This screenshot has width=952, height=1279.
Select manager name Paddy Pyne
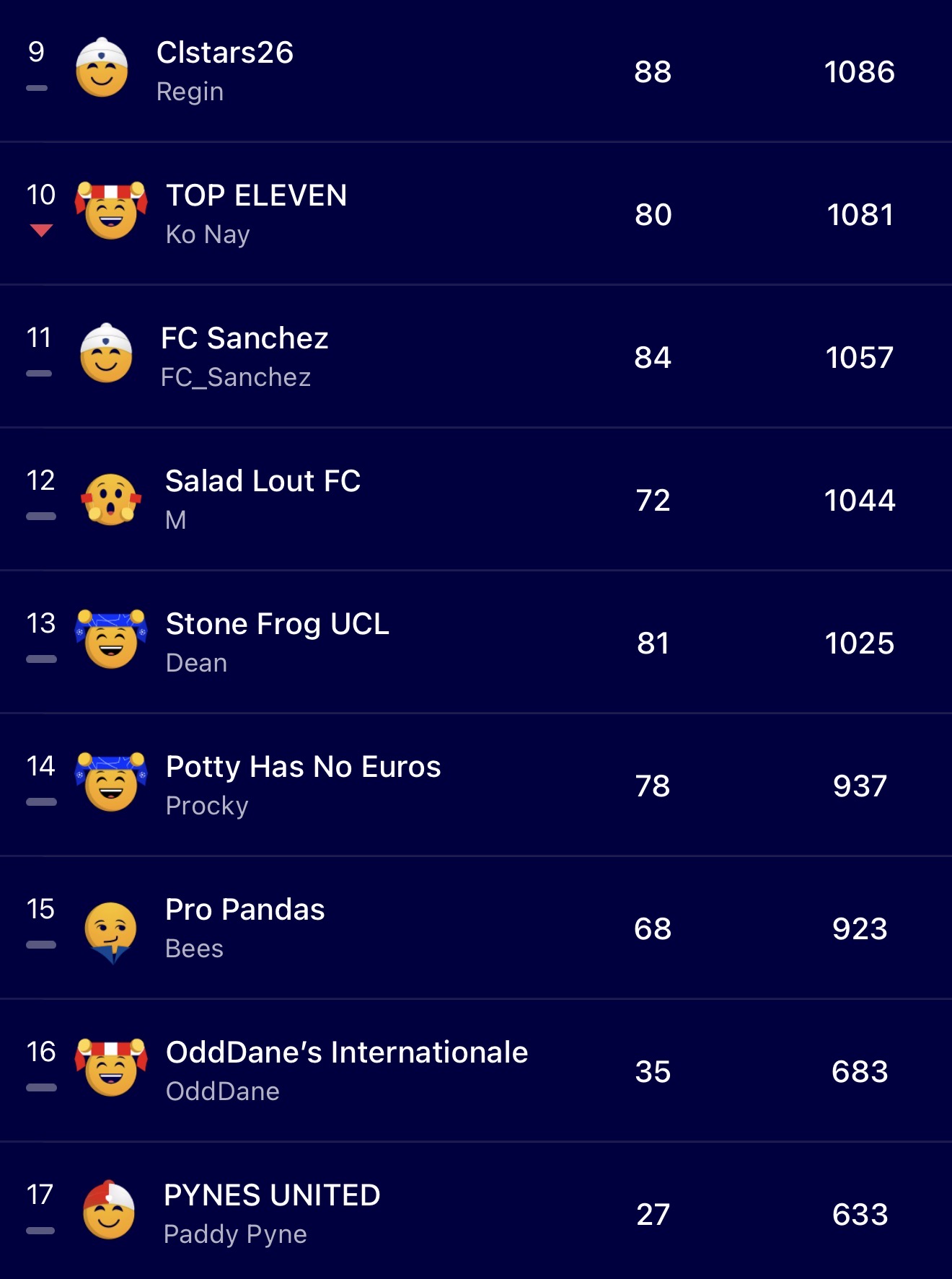point(235,1234)
